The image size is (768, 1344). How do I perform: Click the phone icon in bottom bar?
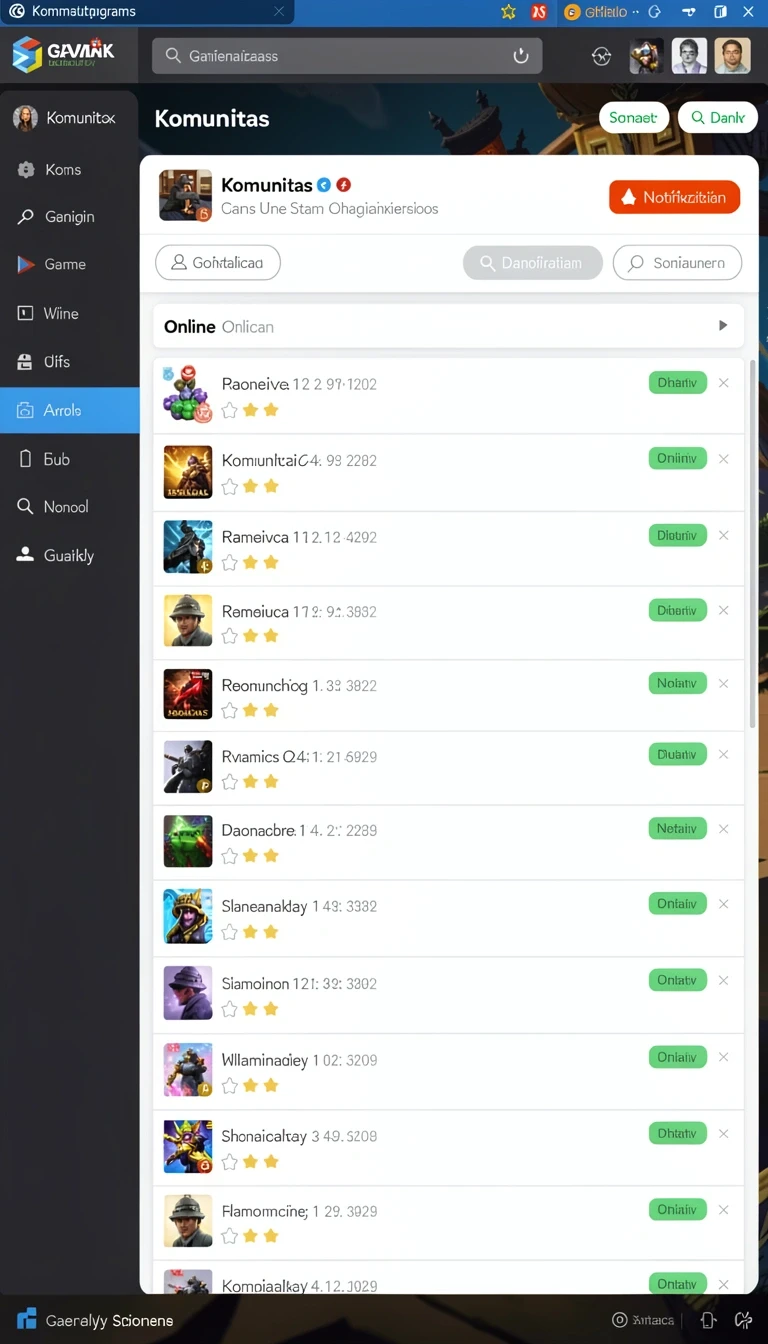pos(708,1320)
